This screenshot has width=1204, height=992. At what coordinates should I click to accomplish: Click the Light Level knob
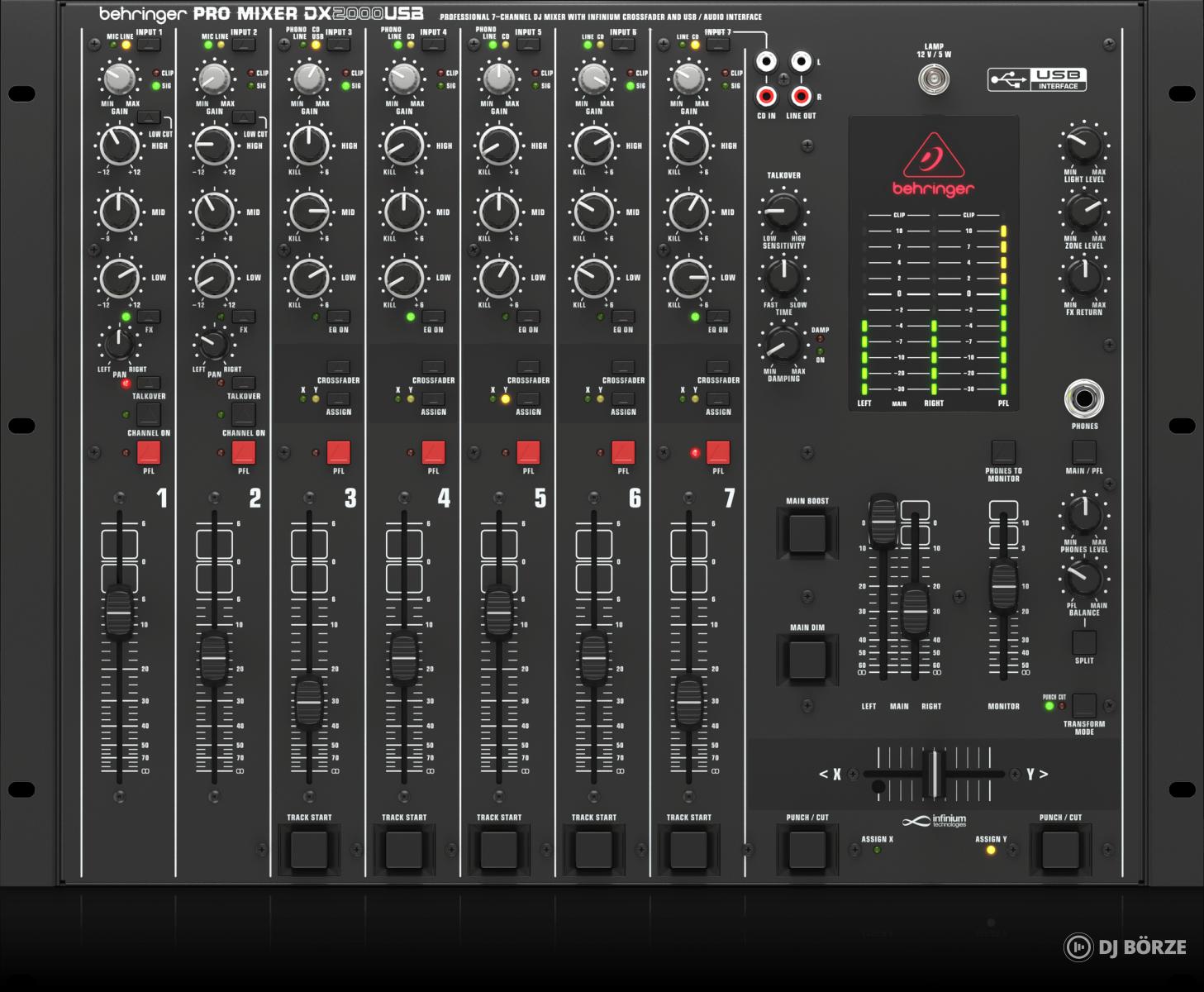pos(1084,145)
